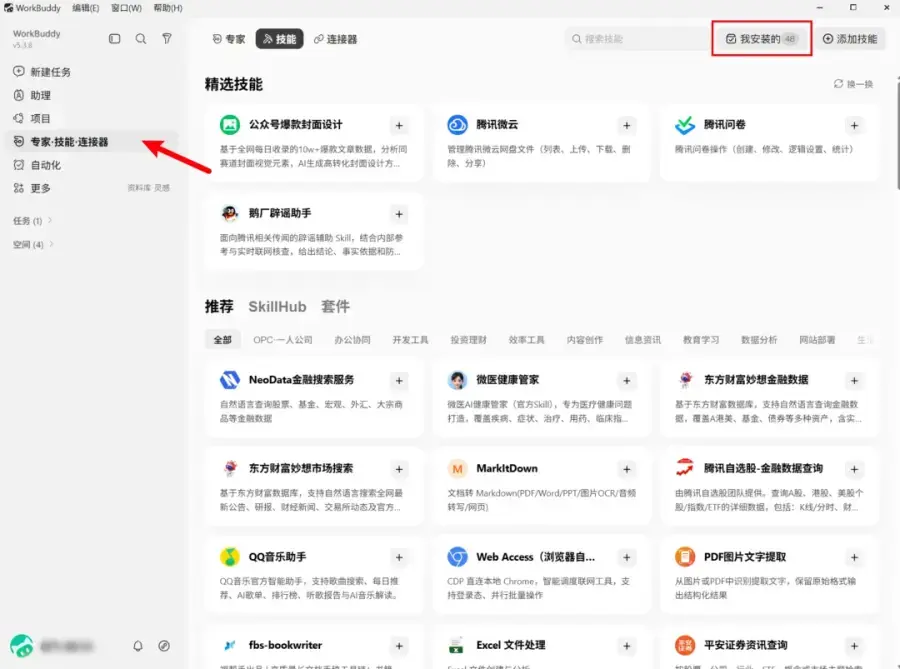Click the QQ音乐助手 app icon

230,557
